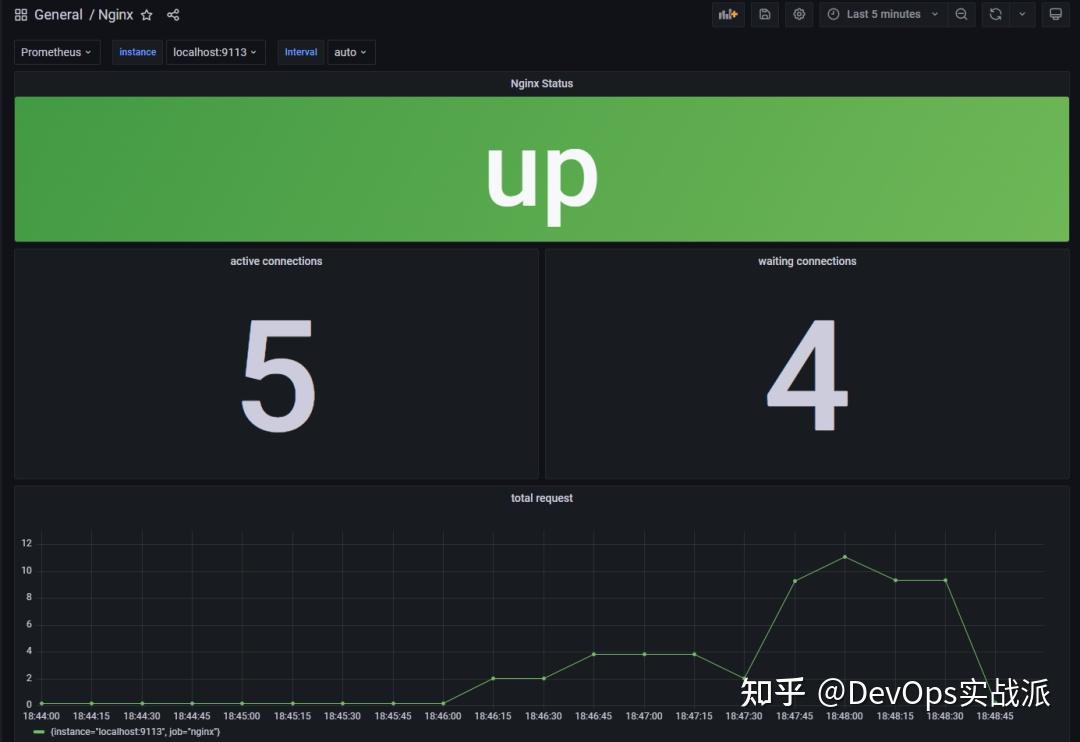The image size is (1080, 742).
Task: Cycle the TV view mode
Action: pos(1055,14)
